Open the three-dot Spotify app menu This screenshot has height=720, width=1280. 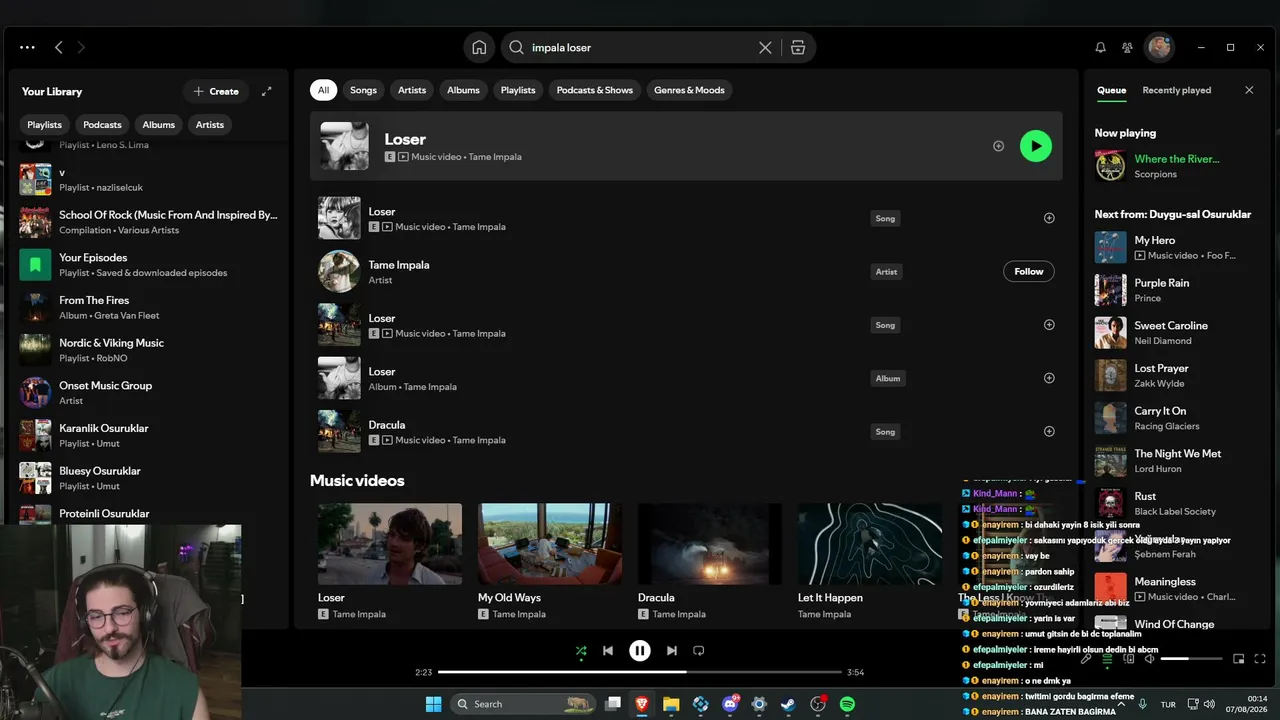pos(27,47)
